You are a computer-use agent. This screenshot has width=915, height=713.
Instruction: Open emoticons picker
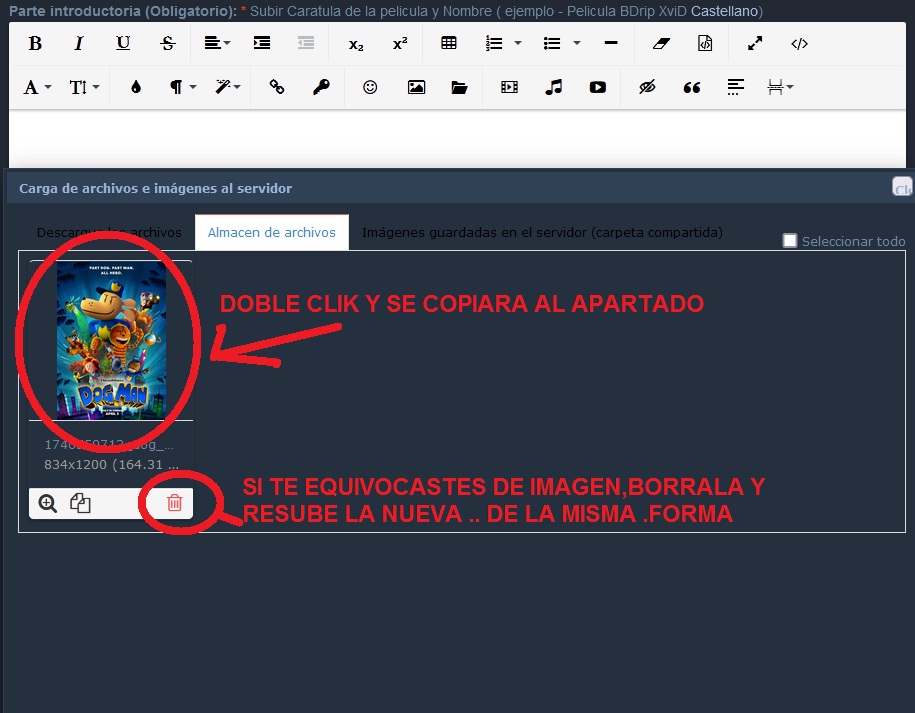click(370, 88)
